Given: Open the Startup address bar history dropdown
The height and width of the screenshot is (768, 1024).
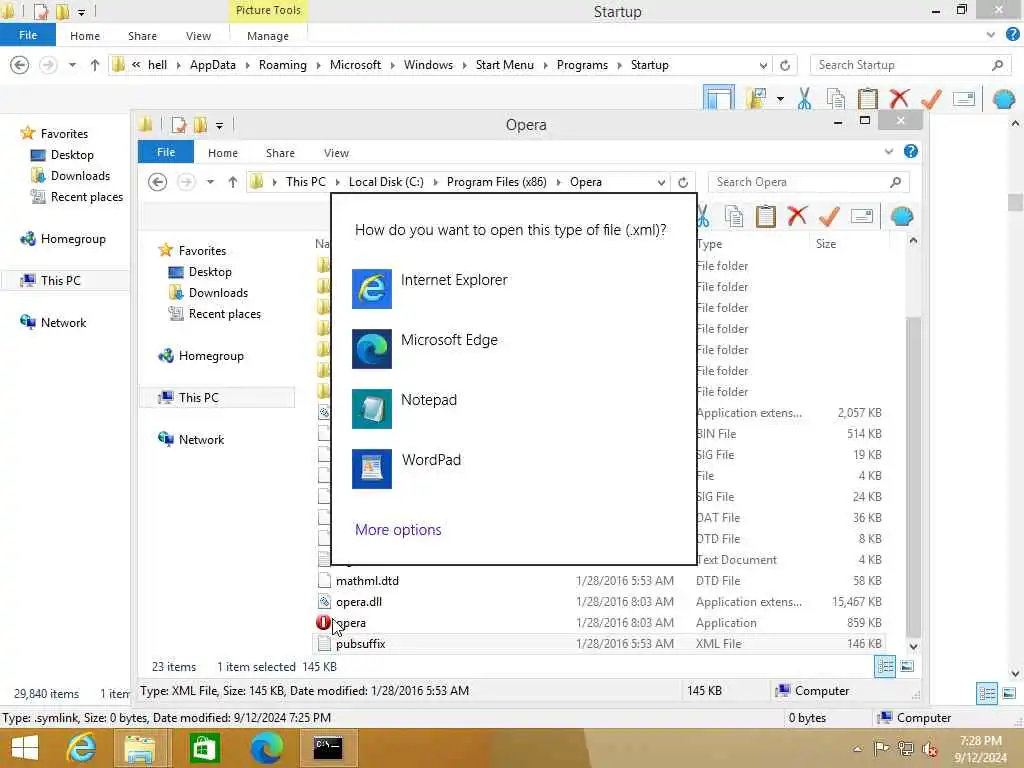Looking at the screenshot, I should [763, 65].
